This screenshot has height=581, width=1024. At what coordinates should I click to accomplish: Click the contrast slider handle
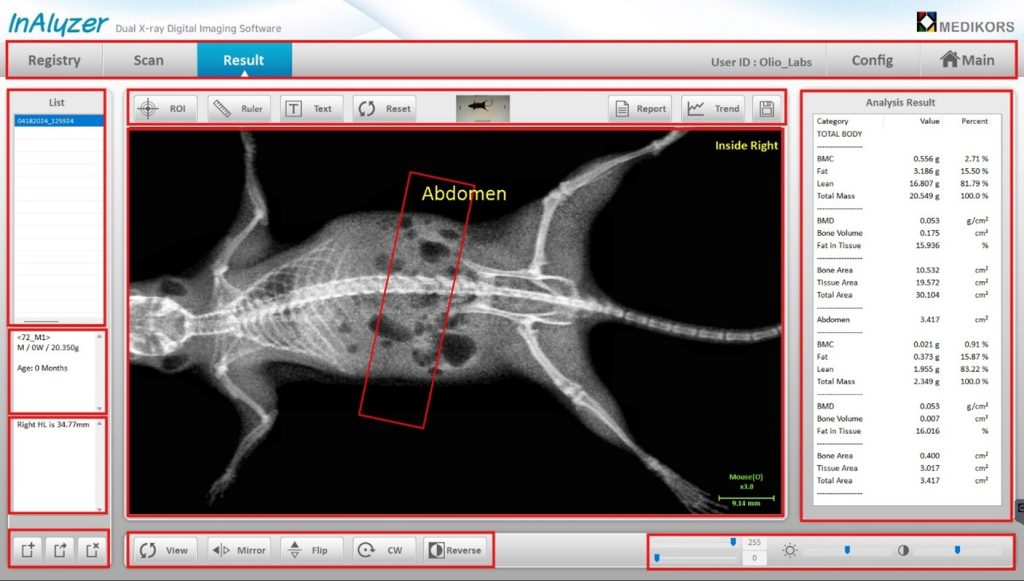(x=957, y=550)
